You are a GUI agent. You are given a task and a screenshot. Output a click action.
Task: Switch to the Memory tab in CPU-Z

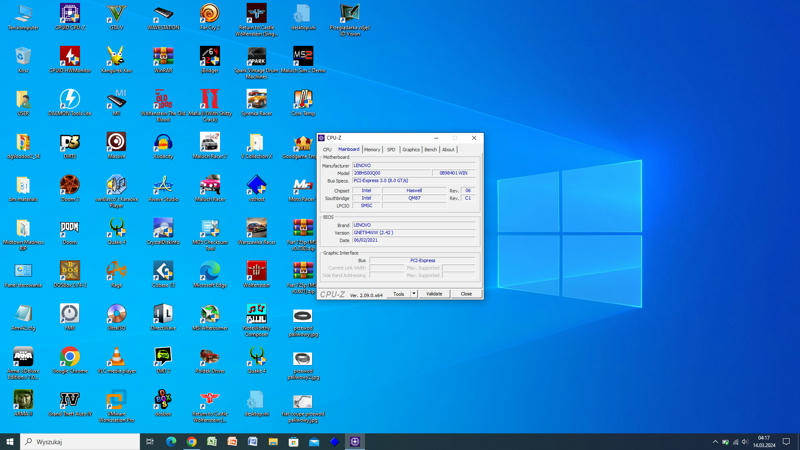click(372, 149)
